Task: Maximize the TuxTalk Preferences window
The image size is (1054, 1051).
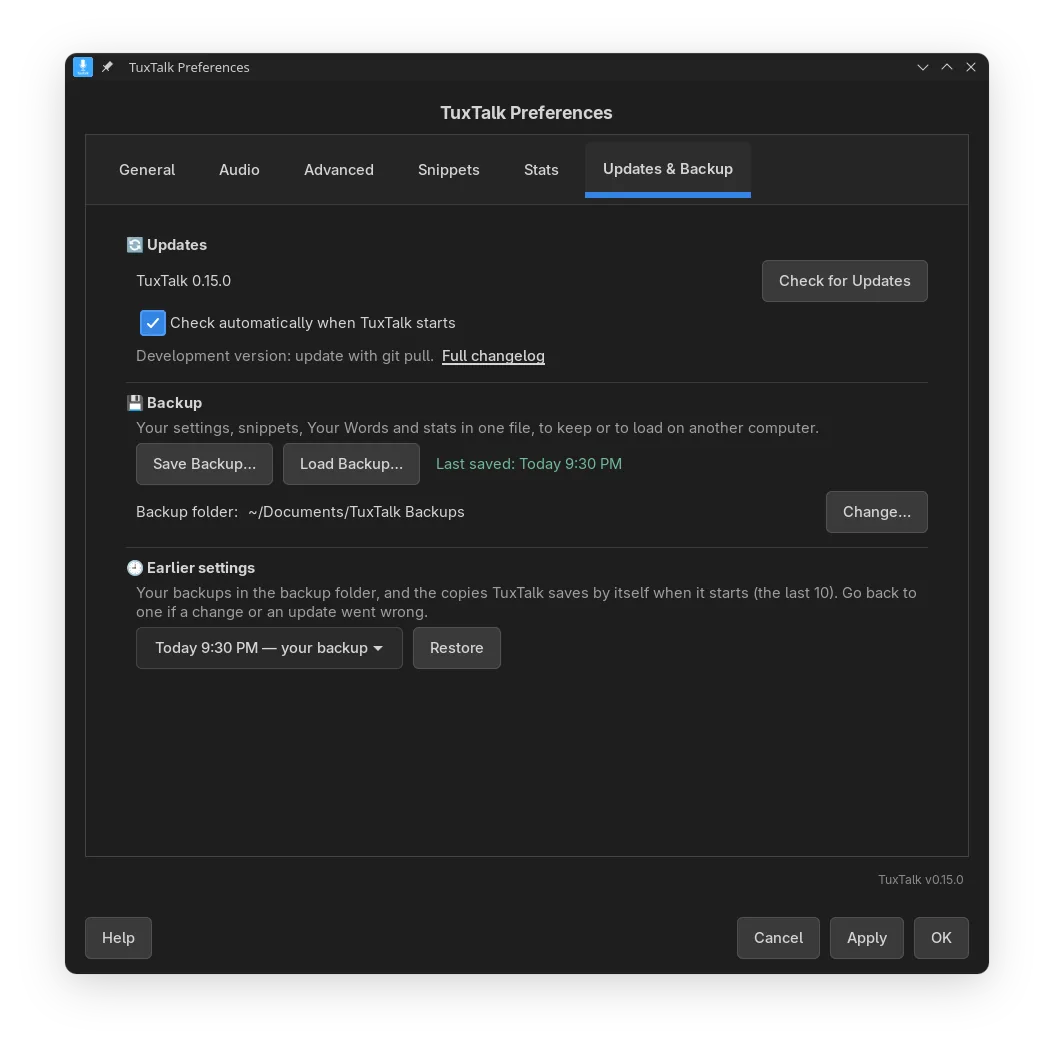Action: [x=946, y=67]
